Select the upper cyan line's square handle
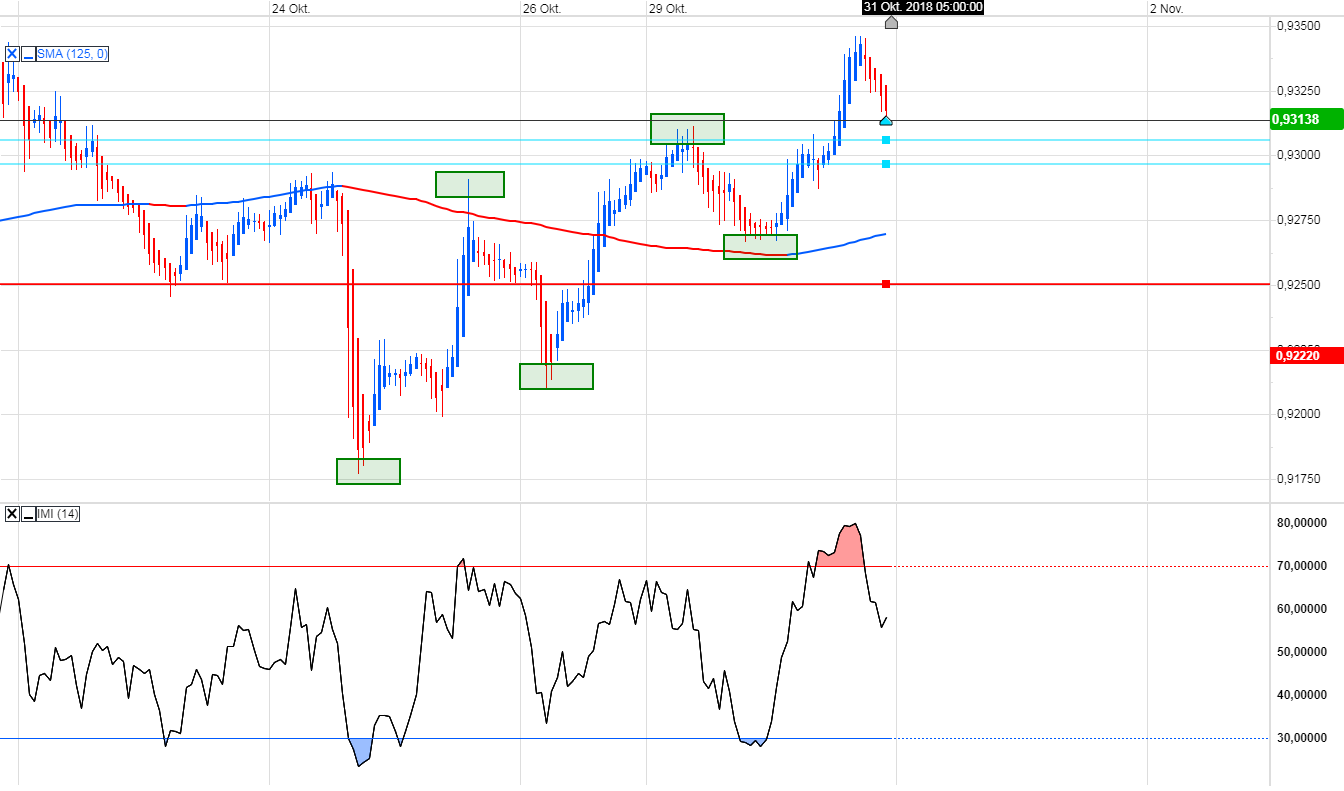Screen dimensions: 1344x791 coord(884,140)
